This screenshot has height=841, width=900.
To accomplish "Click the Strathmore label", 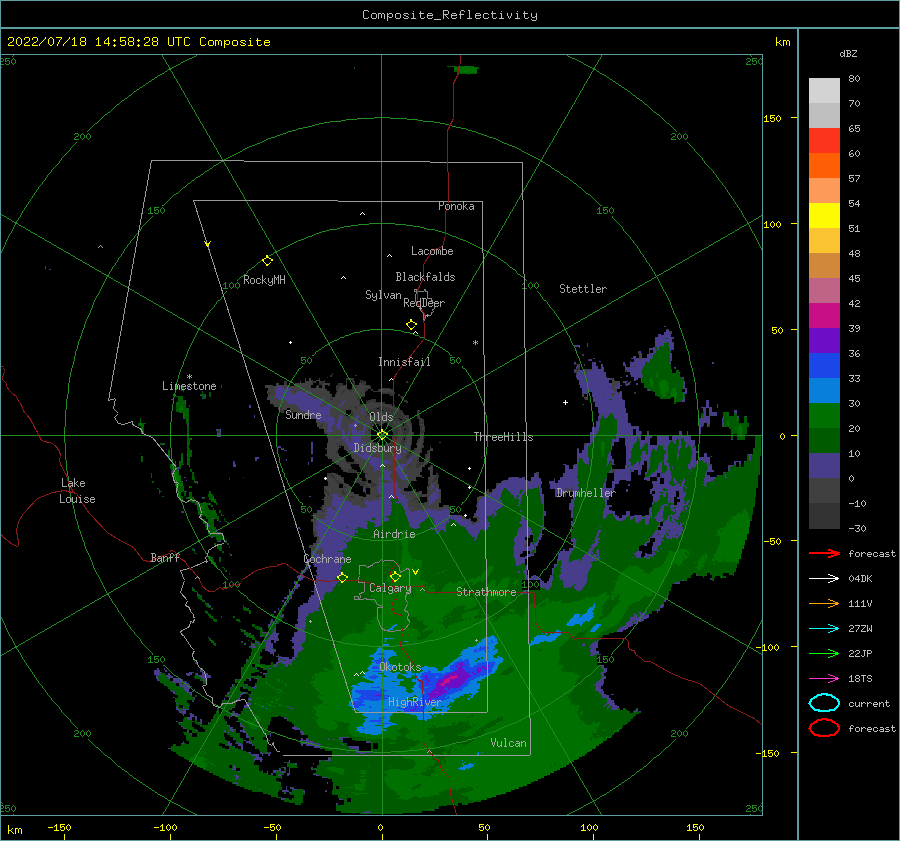I will point(486,592).
